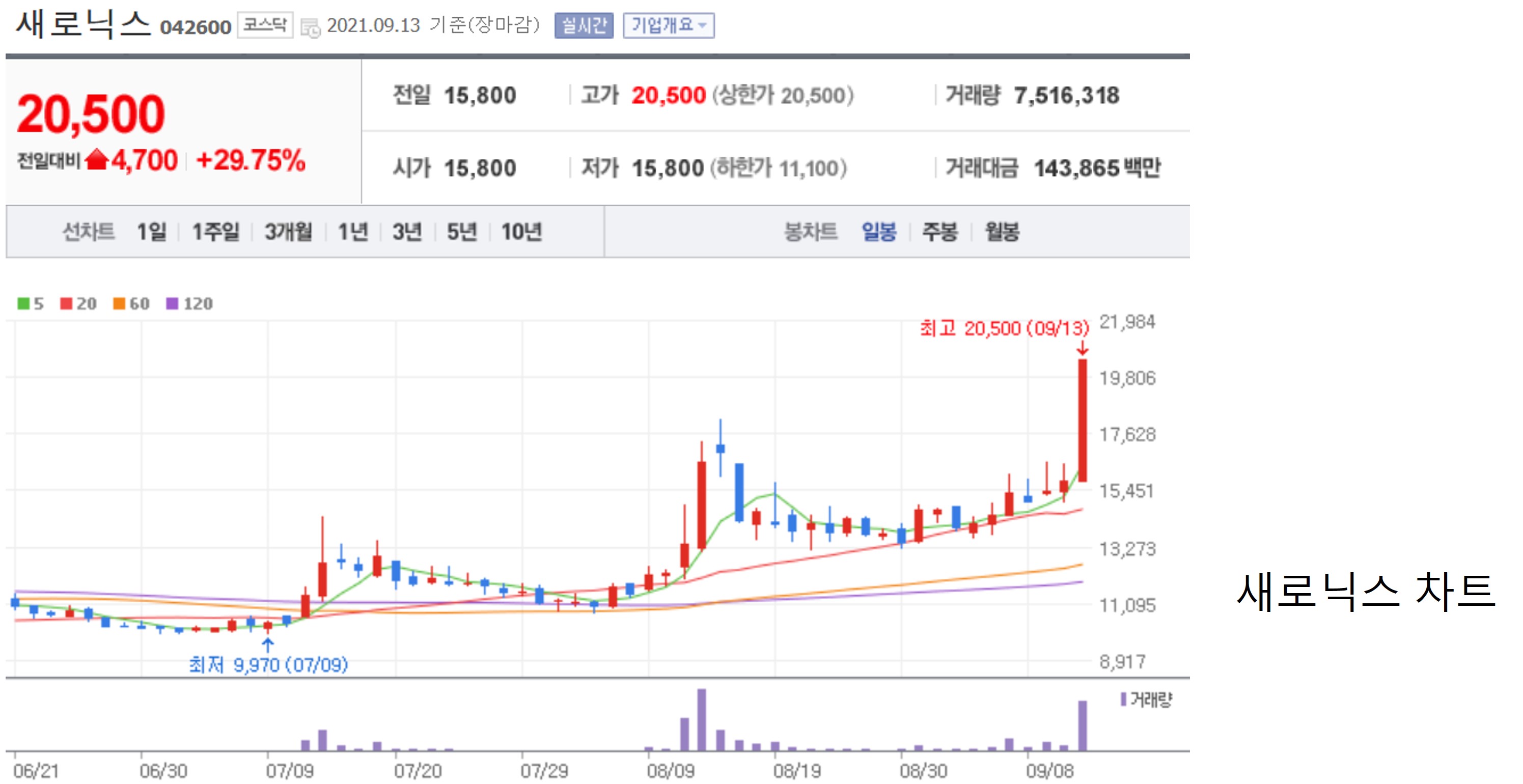Select the 1일 line chart period

tap(151, 232)
